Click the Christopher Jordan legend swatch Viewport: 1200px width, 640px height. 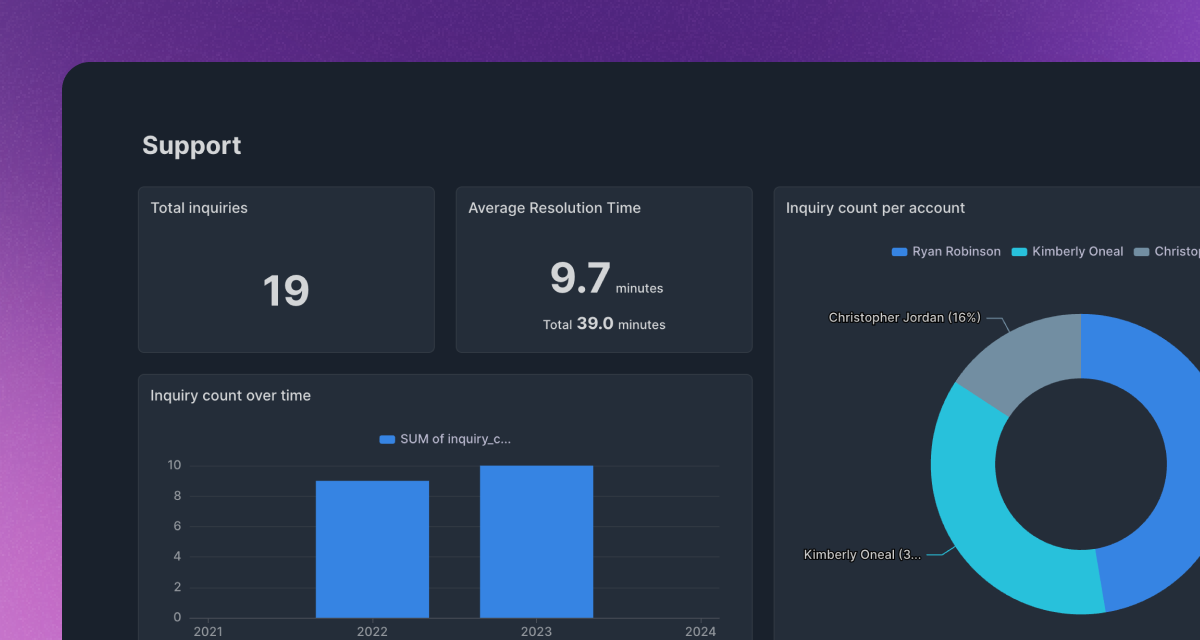pyautogui.click(x=1140, y=252)
